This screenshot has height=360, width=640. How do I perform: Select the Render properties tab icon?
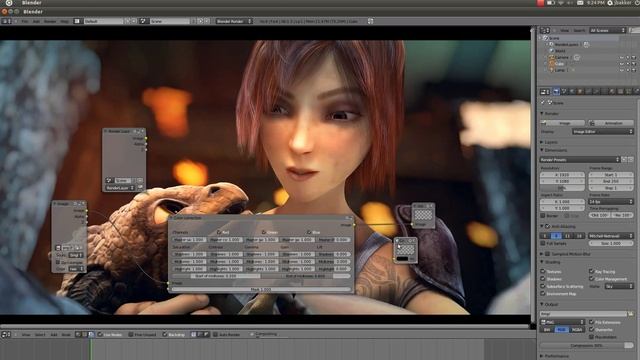pyautogui.click(x=556, y=92)
